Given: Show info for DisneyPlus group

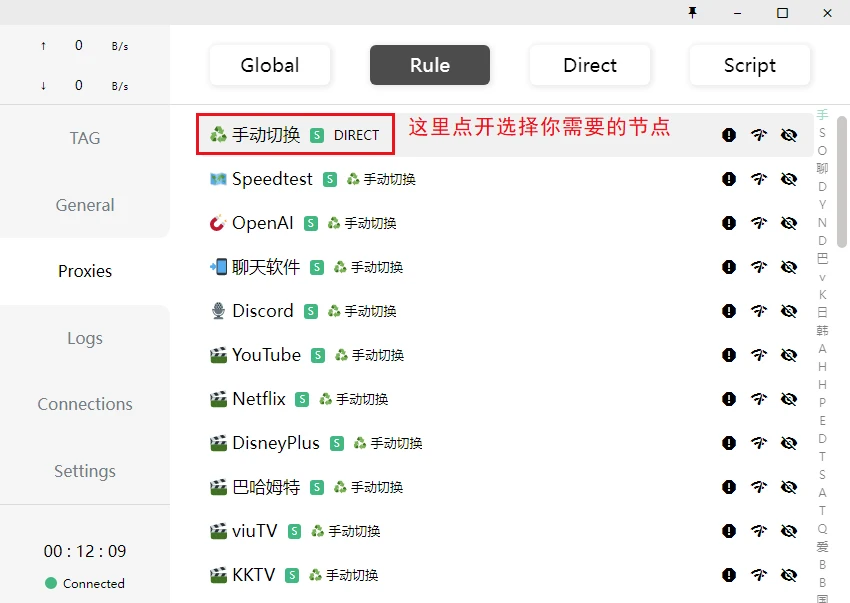Looking at the screenshot, I should pos(729,443).
